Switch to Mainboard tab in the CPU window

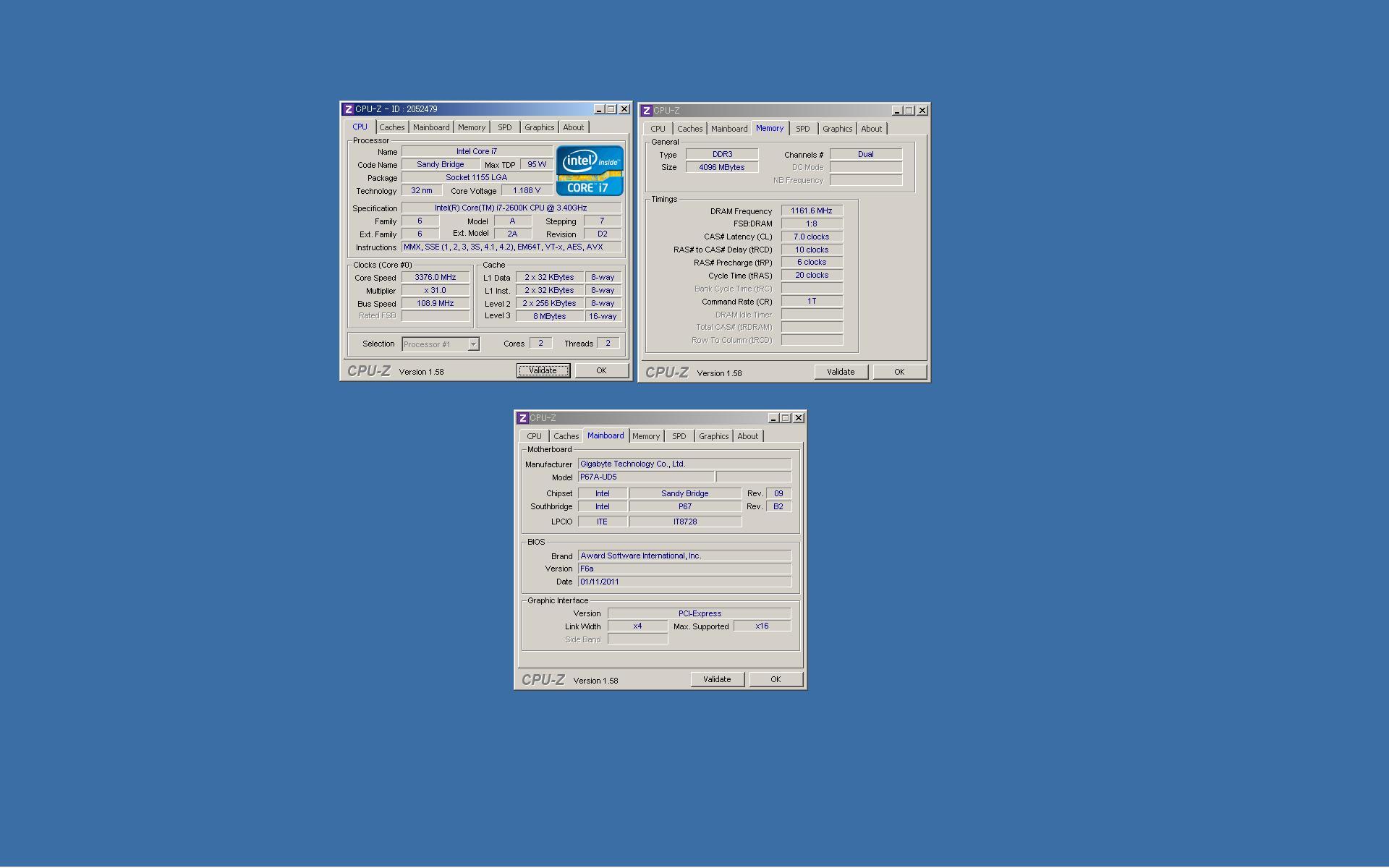(x=431, y=127)
